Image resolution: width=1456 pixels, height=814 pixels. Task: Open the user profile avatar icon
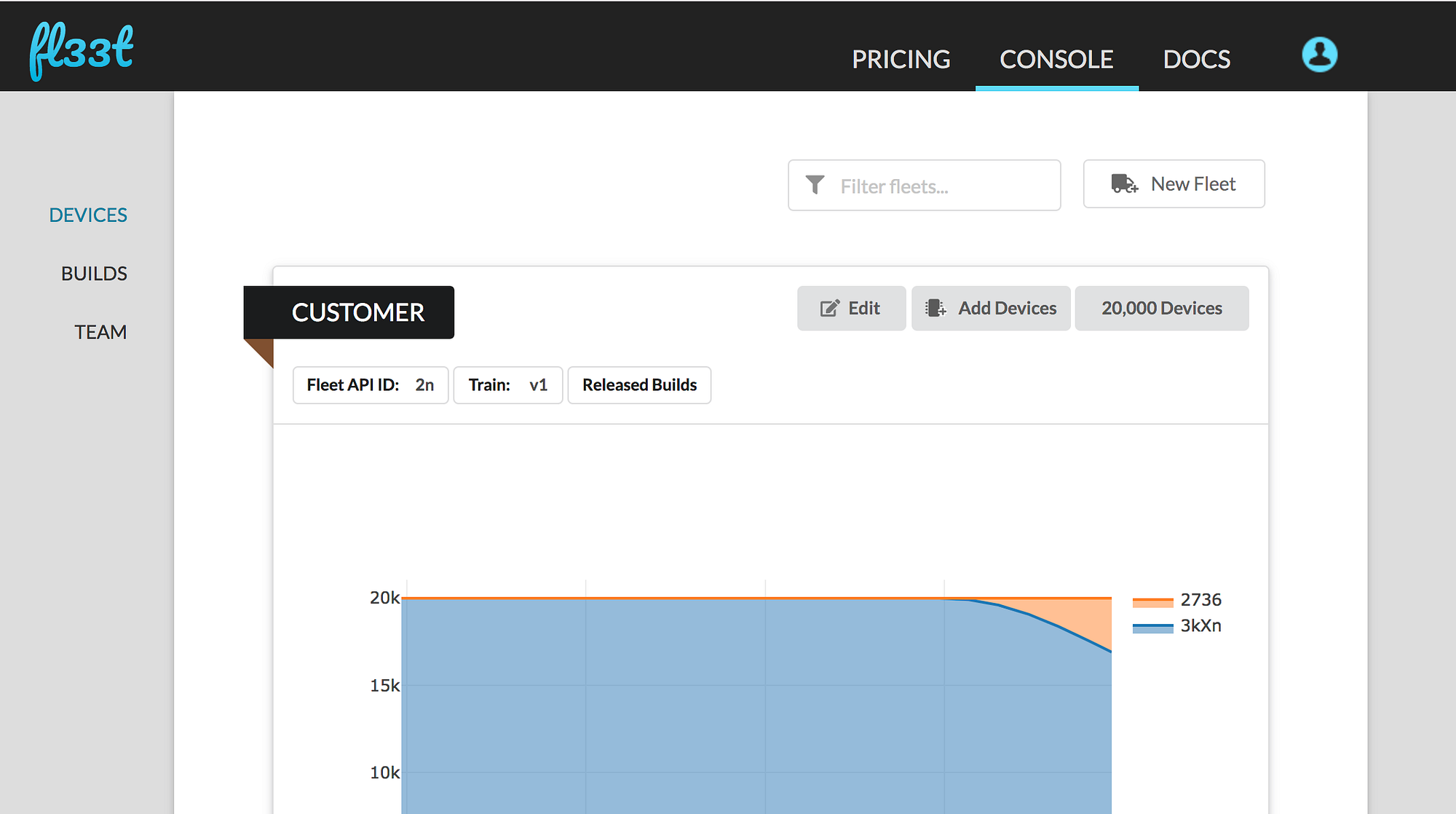coord(1319,55)
